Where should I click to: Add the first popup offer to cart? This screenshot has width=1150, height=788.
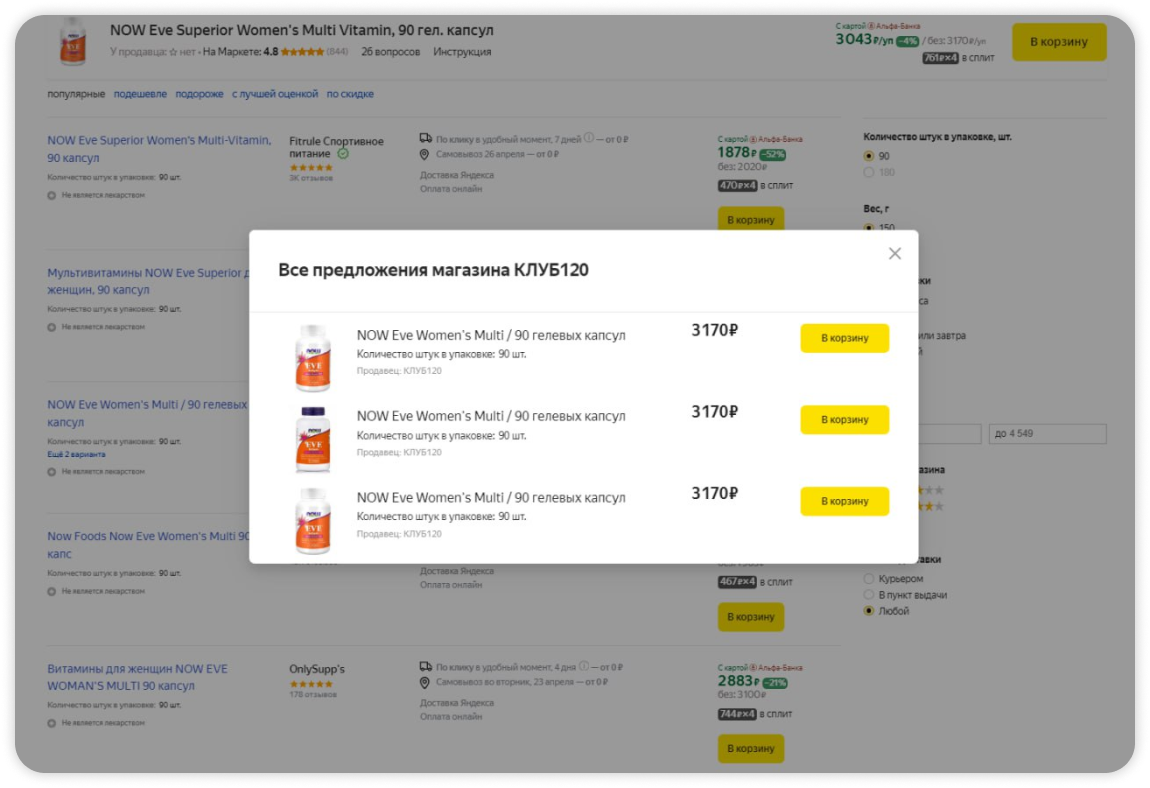(x=844, y=338)
